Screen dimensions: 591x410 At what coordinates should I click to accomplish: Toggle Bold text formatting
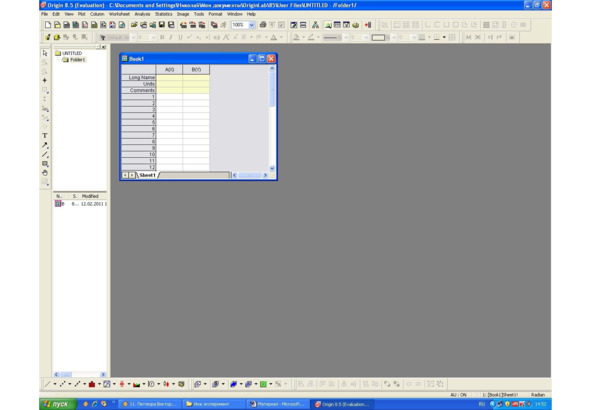(x=162, y=37)
